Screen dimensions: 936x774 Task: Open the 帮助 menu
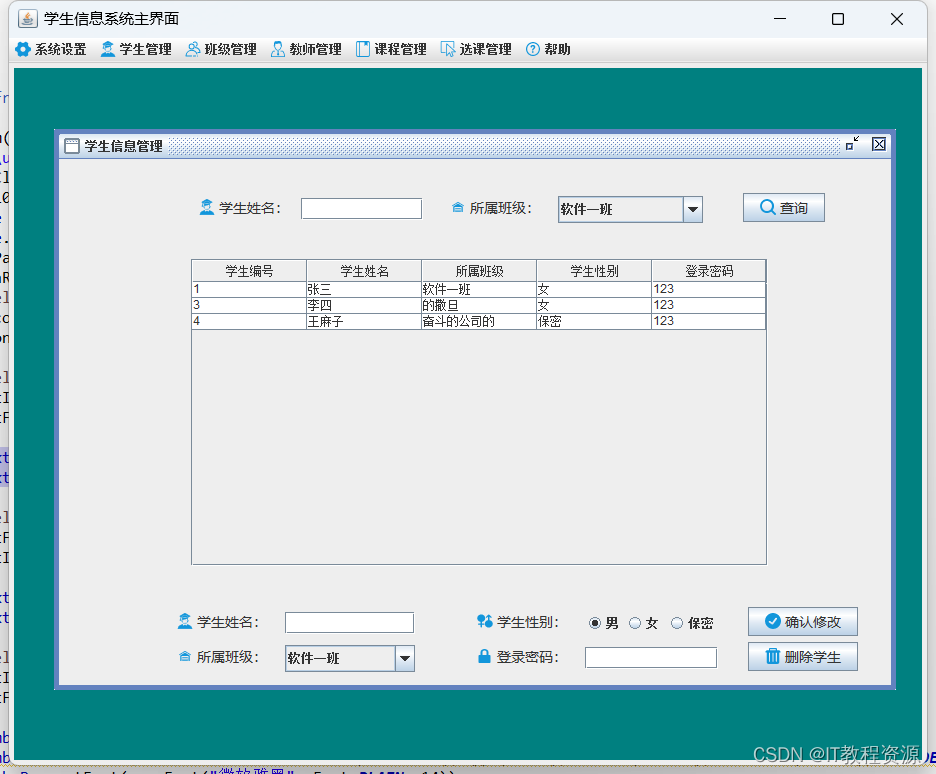point(548,49)
